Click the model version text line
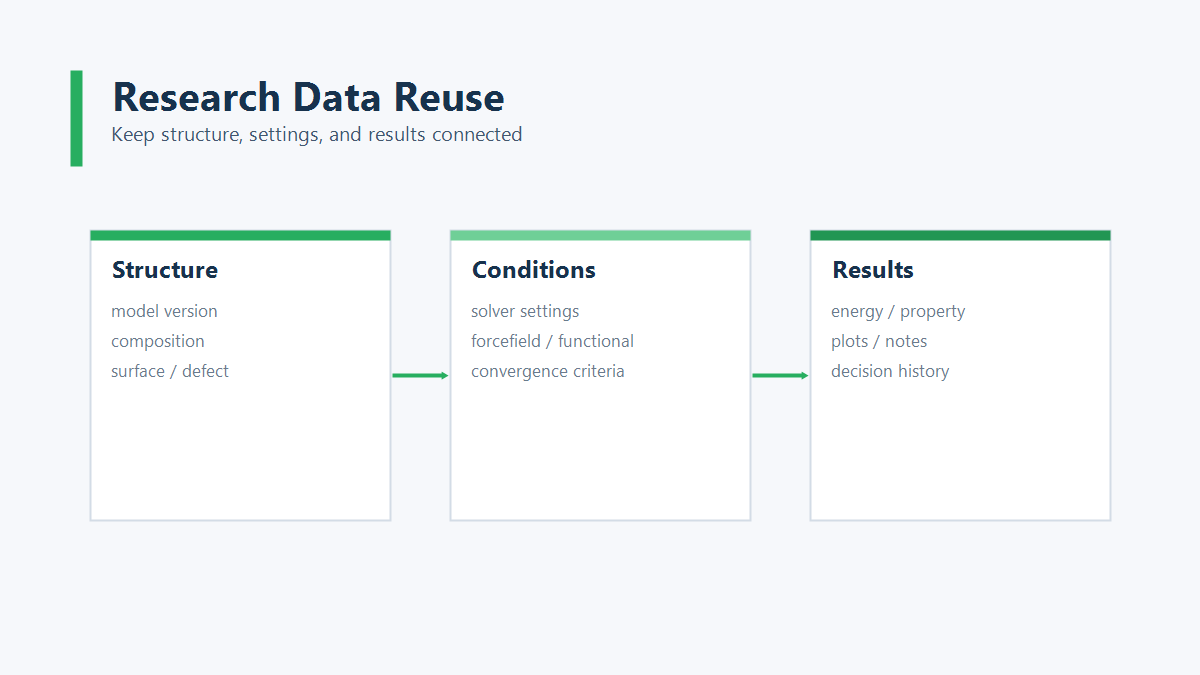 [x=164, y=311]
